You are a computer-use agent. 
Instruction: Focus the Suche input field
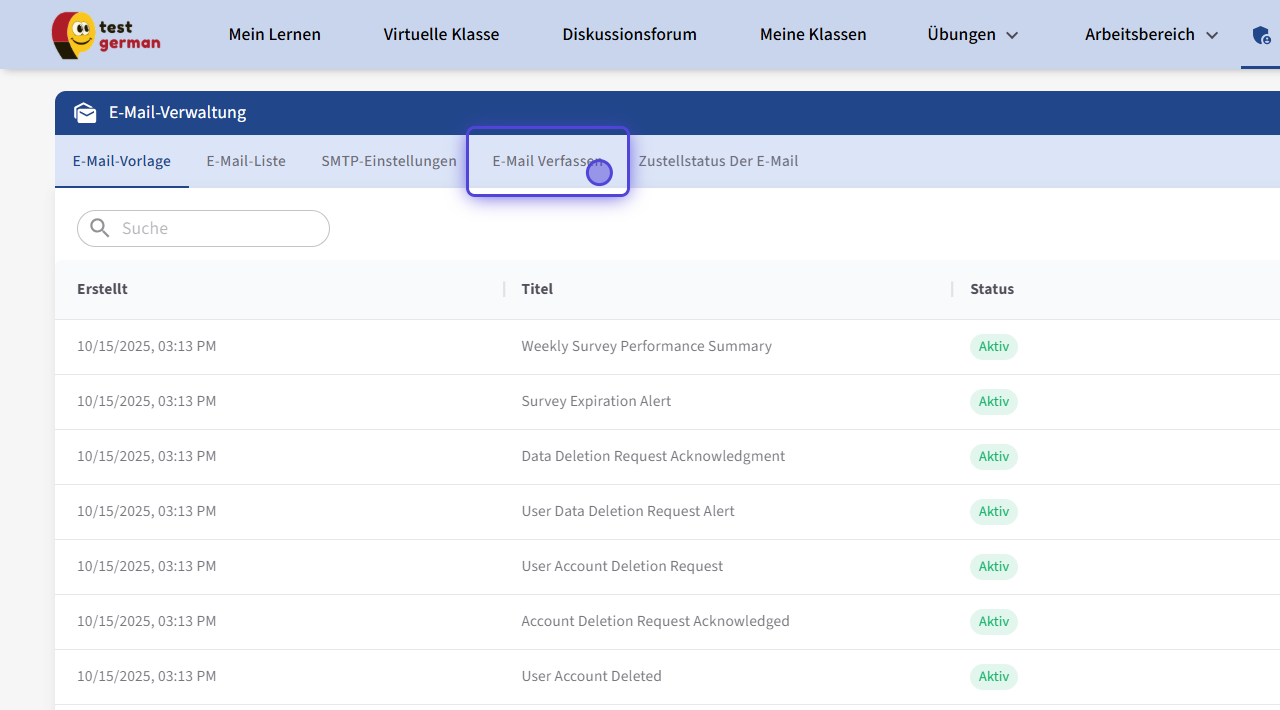click(x=220, y=228)
